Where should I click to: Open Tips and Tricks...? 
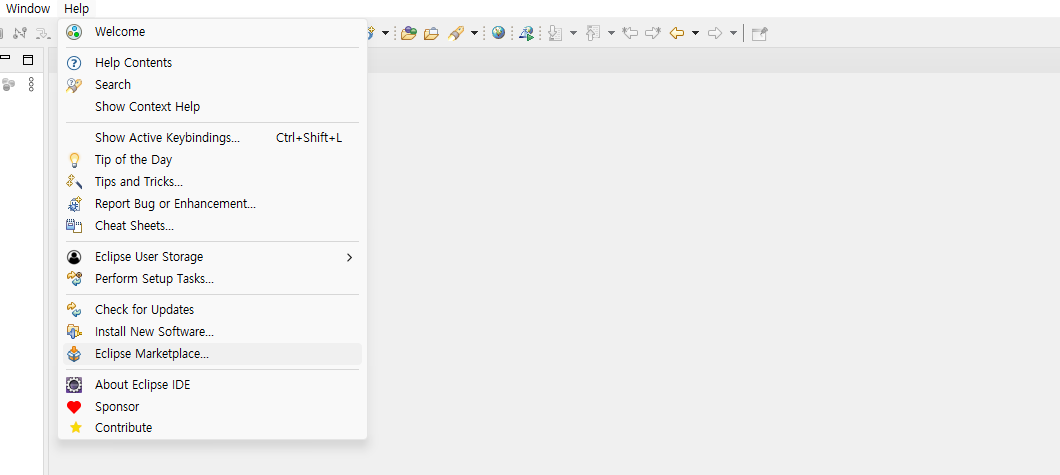(x=212, y=182)
